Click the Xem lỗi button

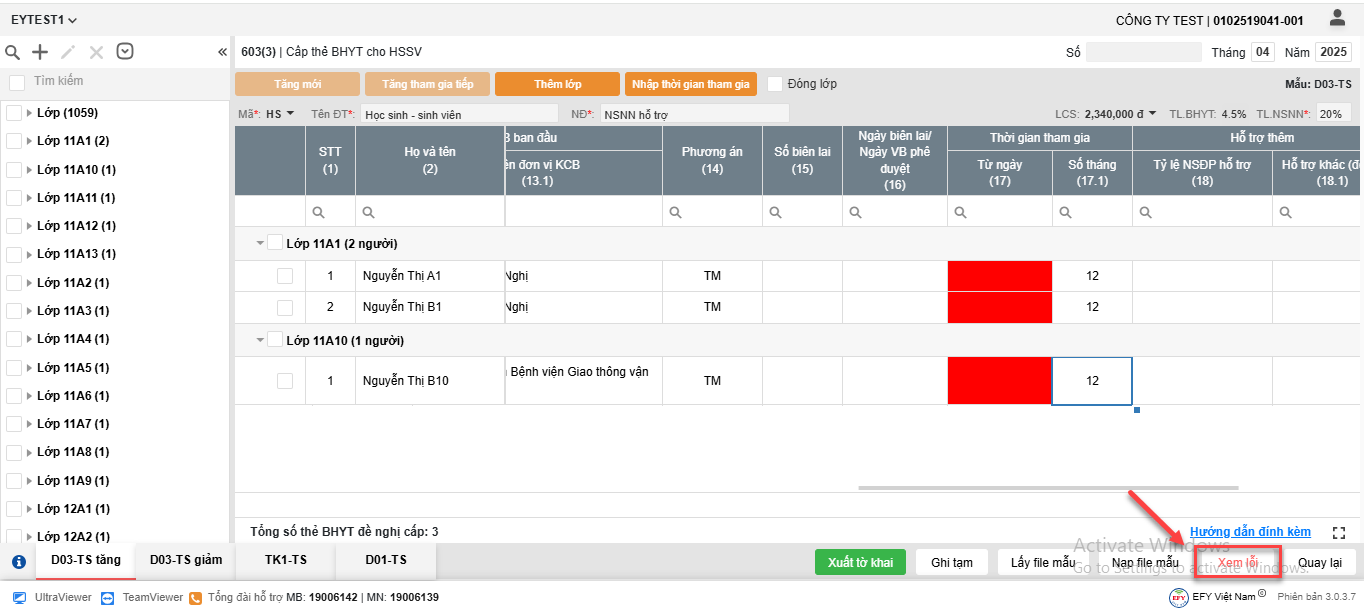(1237, 563)
